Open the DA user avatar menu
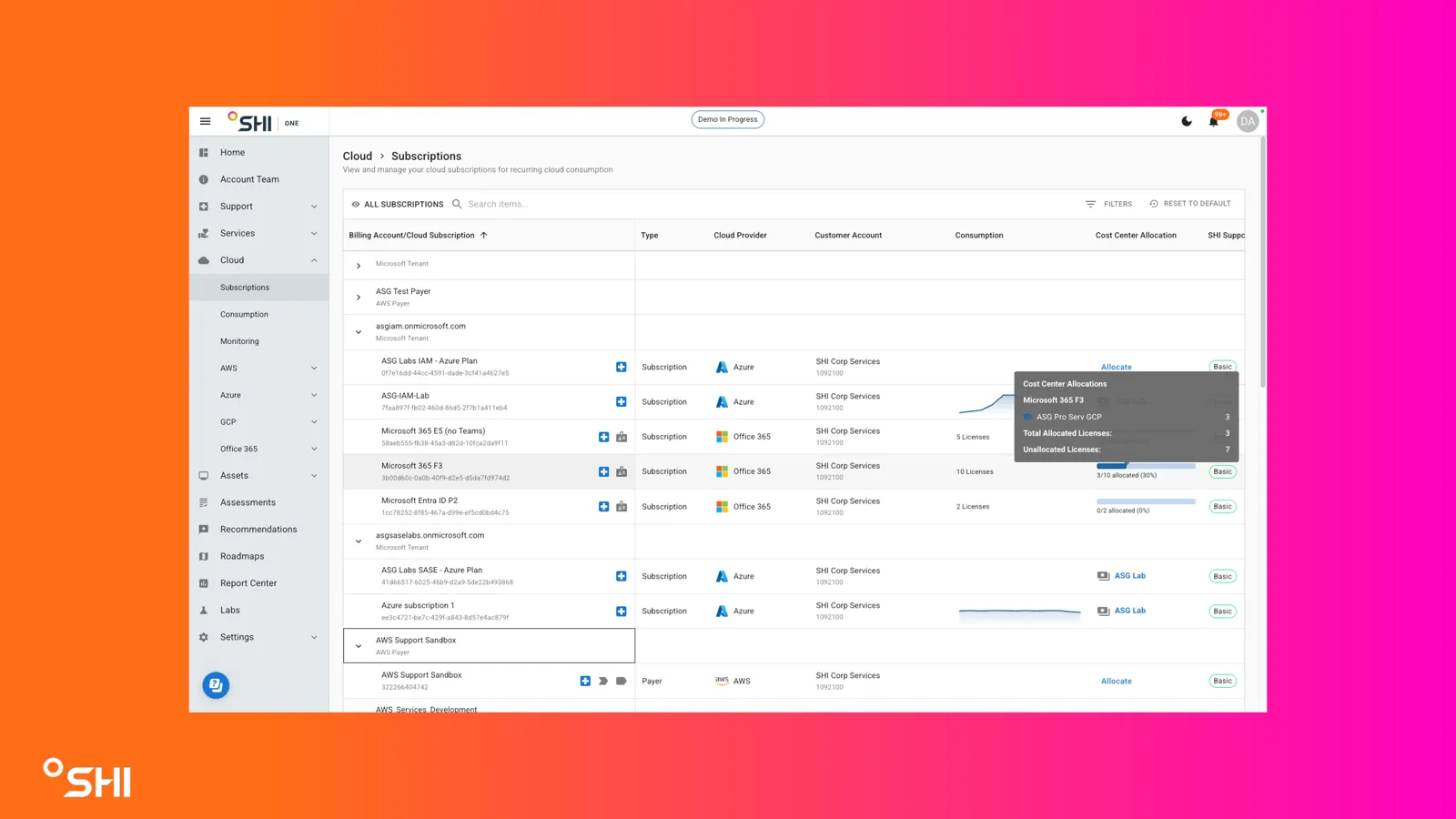 pyautogui.click(x=1248, y=121)
